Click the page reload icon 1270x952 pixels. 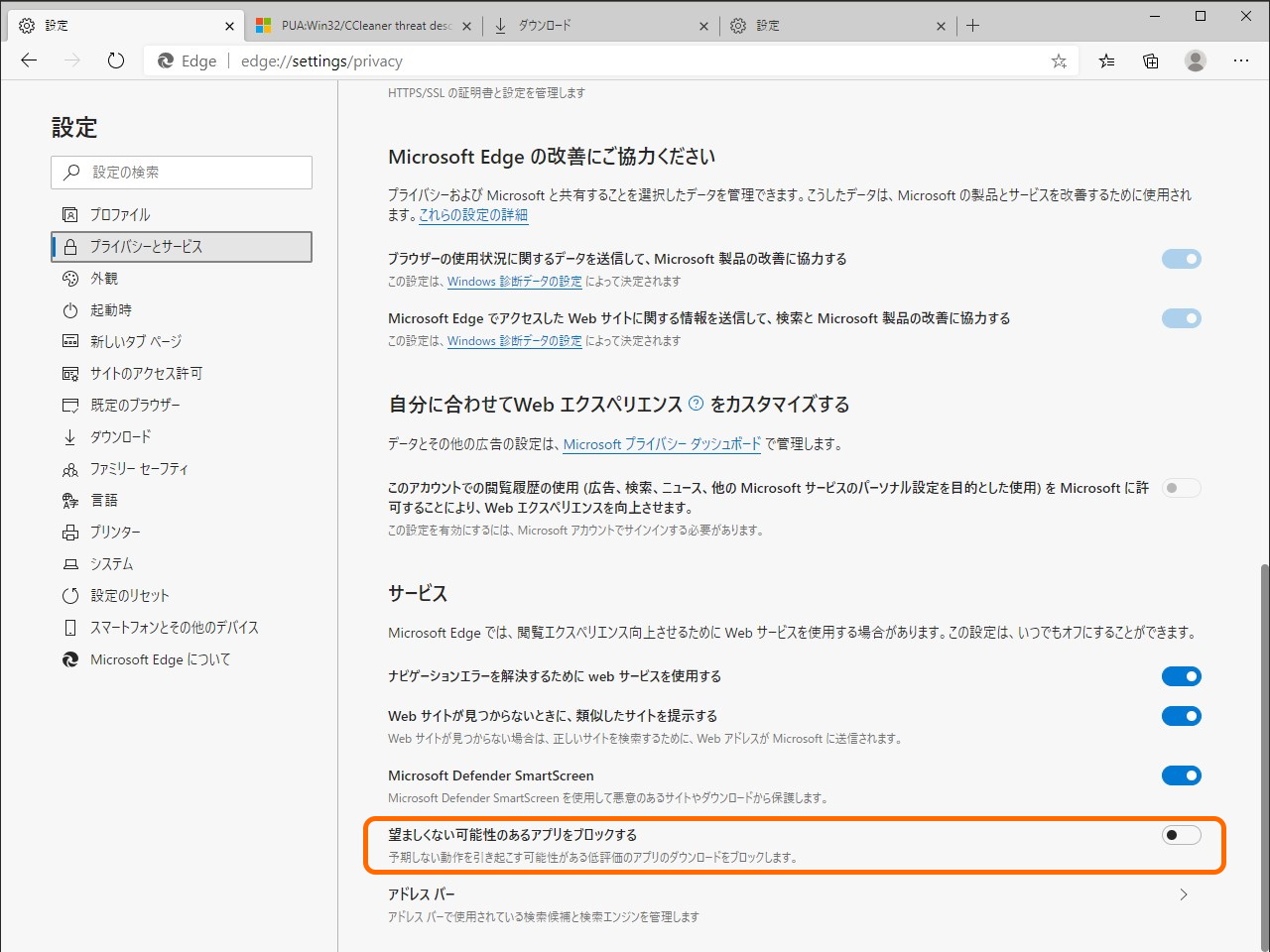click(x=115, y=60)
